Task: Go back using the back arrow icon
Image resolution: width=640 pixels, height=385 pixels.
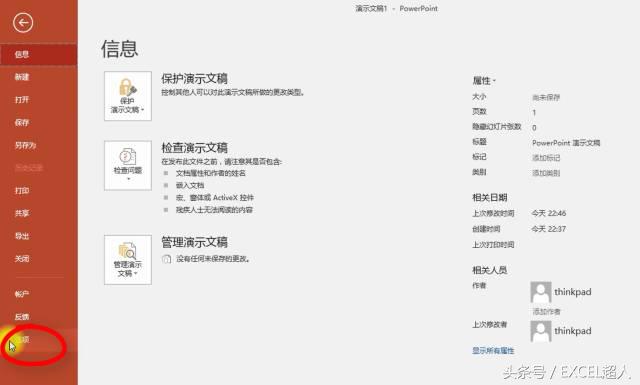Action: [x=23, y=23]
